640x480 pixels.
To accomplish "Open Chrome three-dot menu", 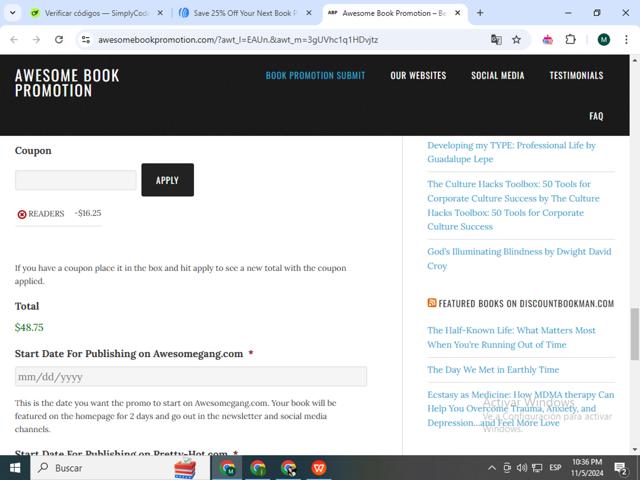I will pyautogui.click(x=626, y=40).
